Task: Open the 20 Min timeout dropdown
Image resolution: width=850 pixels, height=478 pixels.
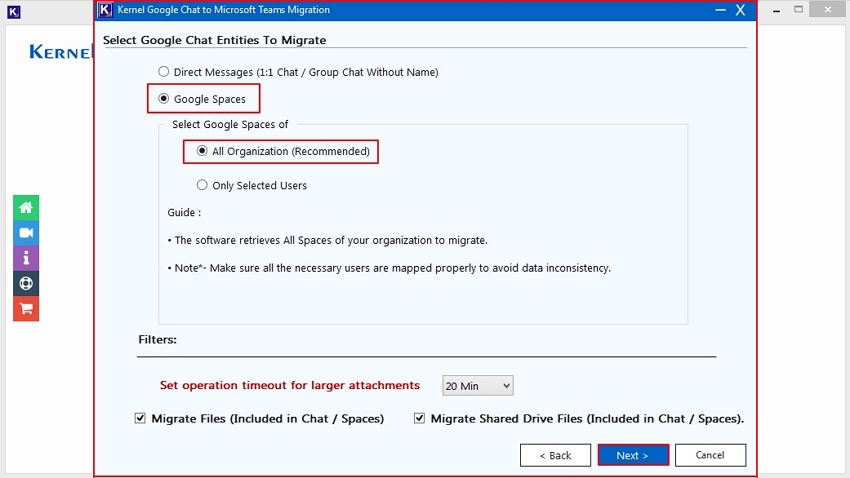Action: tap(478, 385)
